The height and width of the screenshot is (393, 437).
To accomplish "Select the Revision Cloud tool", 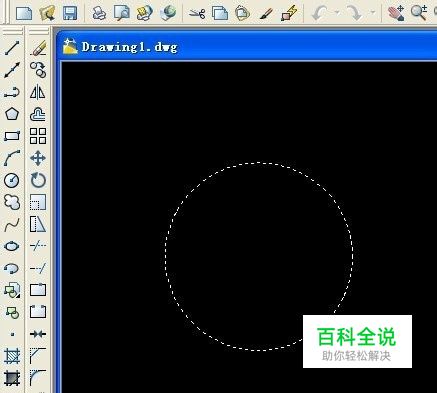I will (x=12, y=202).
